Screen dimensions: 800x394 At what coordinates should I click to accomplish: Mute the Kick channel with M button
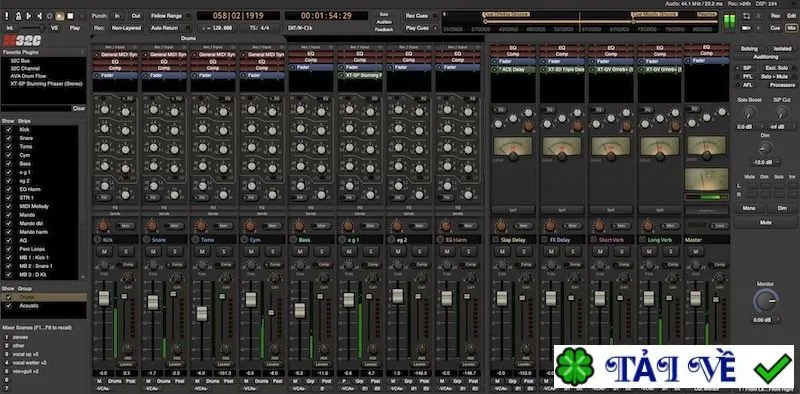coord(104,252)
